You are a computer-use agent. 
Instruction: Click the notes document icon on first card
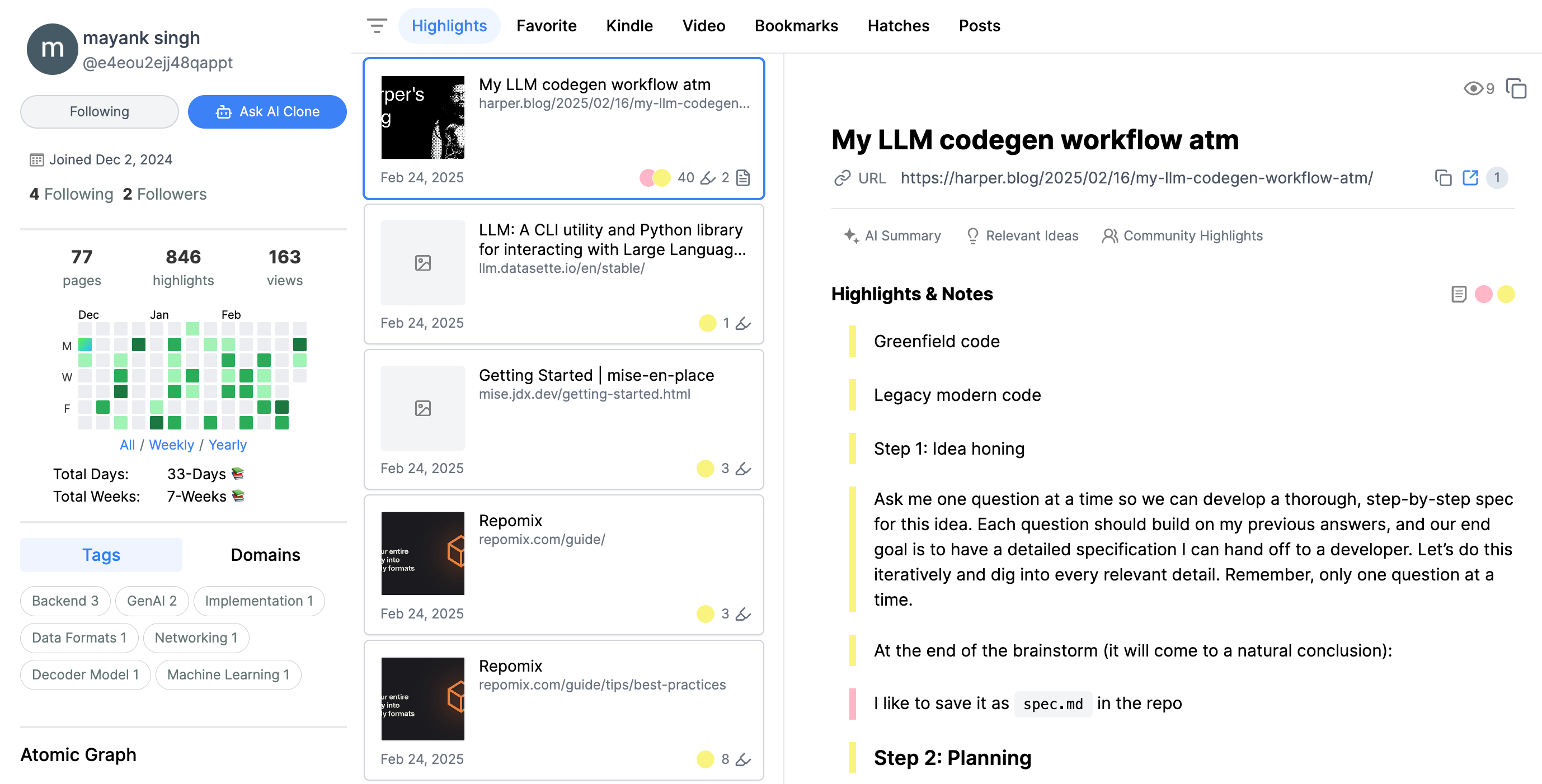tap(743, 178)
